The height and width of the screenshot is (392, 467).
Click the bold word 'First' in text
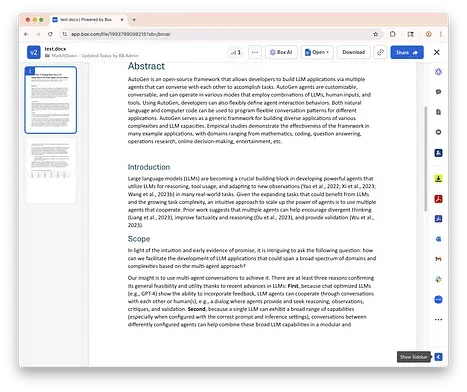point(293,286)
